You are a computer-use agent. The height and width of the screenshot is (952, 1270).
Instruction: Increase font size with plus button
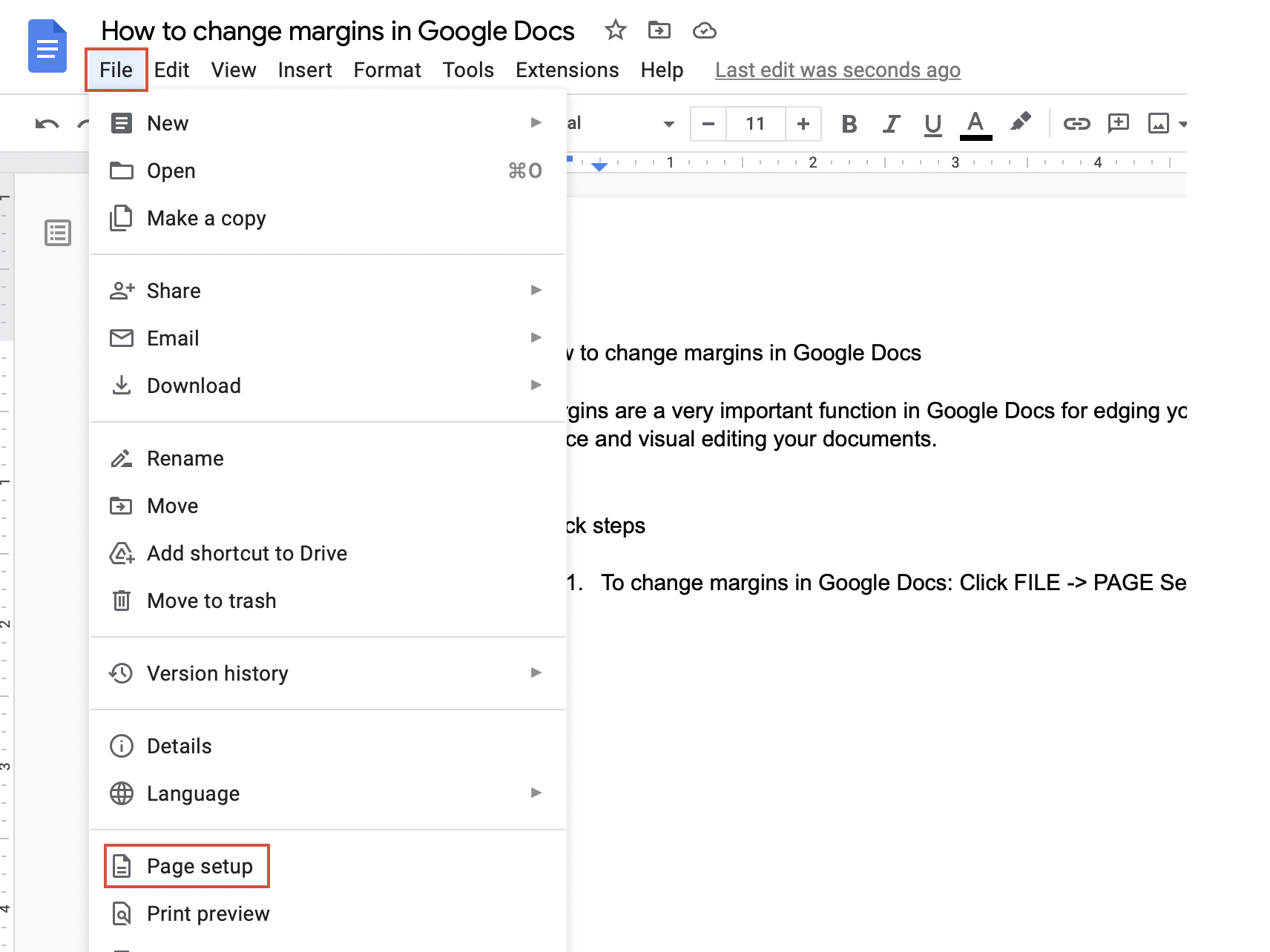click(x=803, y=124)
